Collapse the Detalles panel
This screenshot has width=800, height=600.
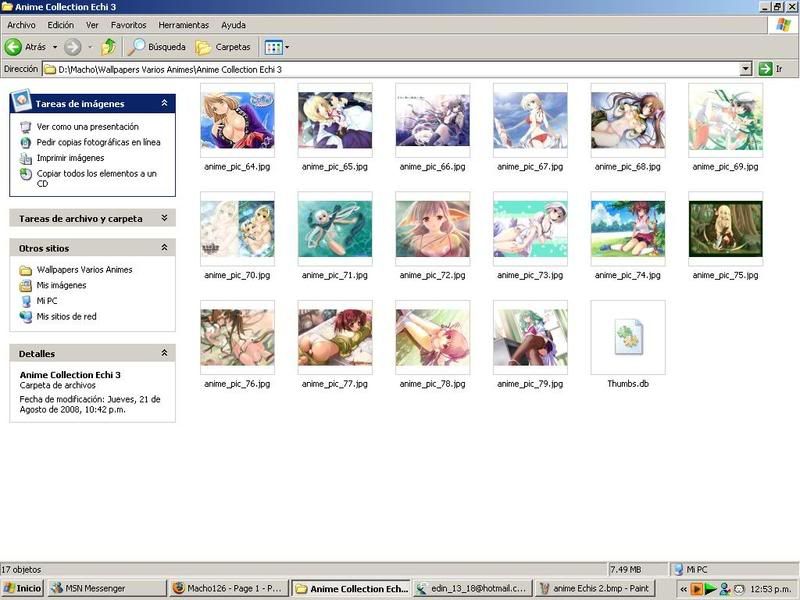[164, 353]
